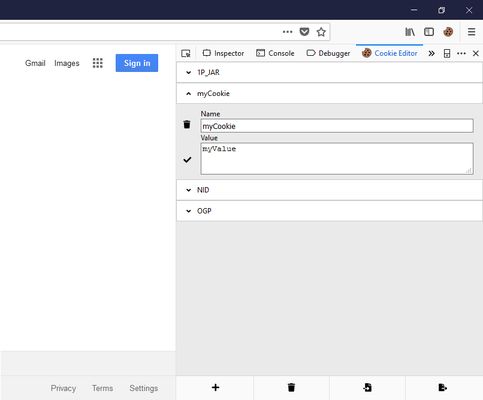Save page to Pocket icon
Image resolution: width=483 pixels, height=400 pixels.
[304, 32]
